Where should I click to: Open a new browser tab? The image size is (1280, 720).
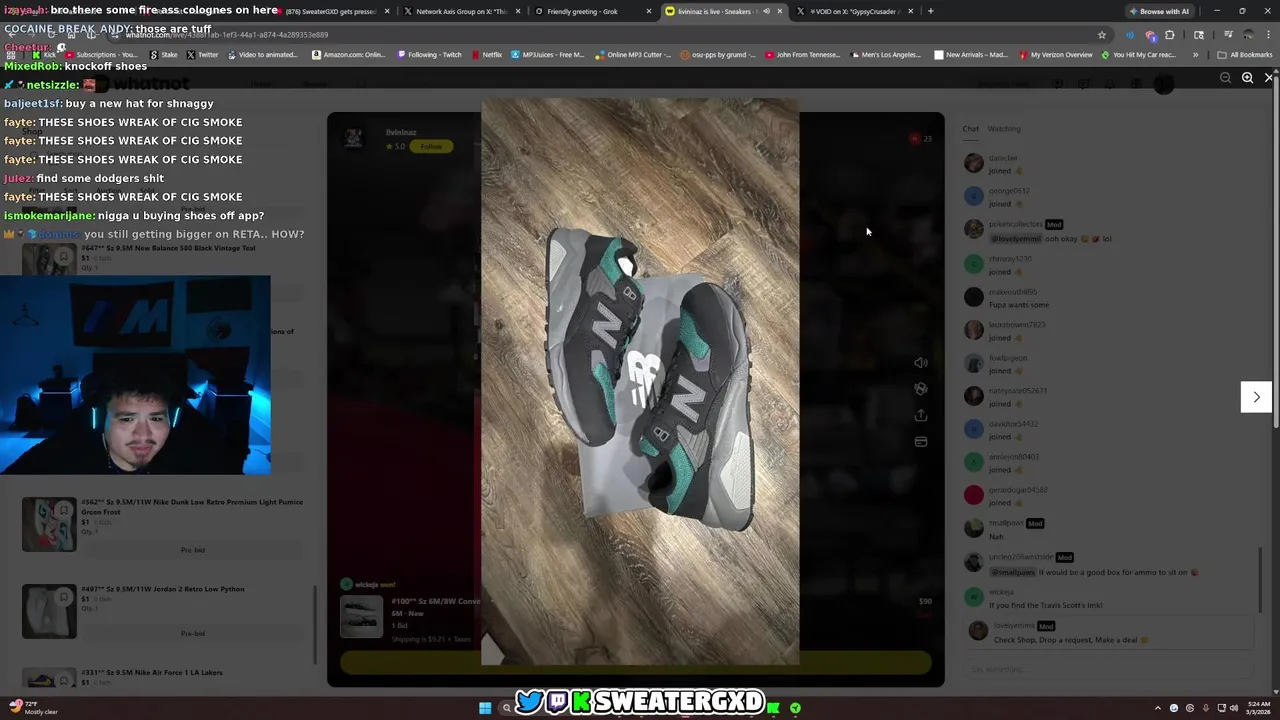tap(930, 11)
